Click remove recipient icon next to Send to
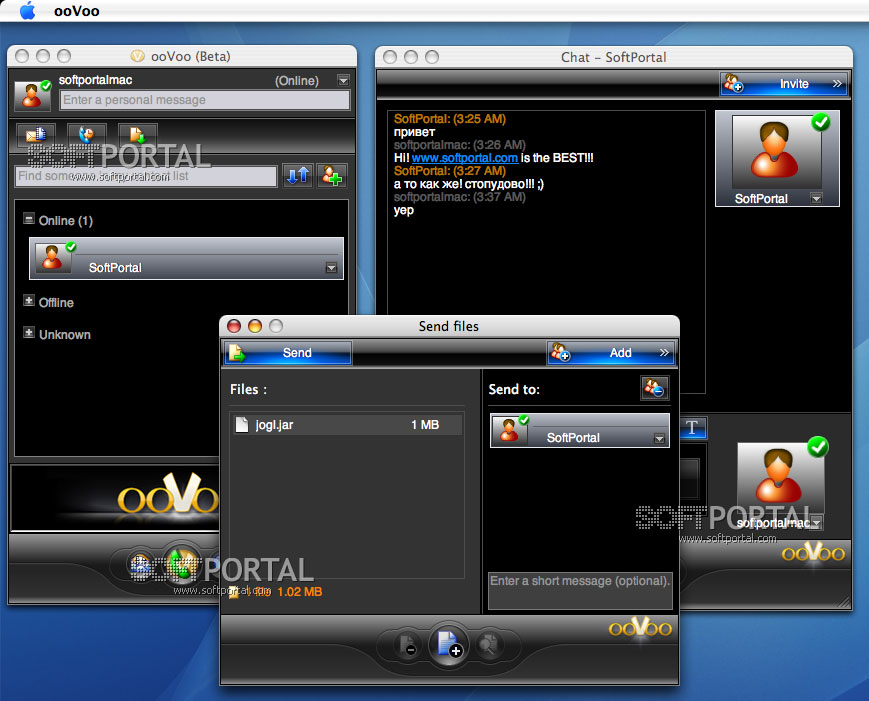The height and width of the screenshot is (701, 869). point(655,388)
